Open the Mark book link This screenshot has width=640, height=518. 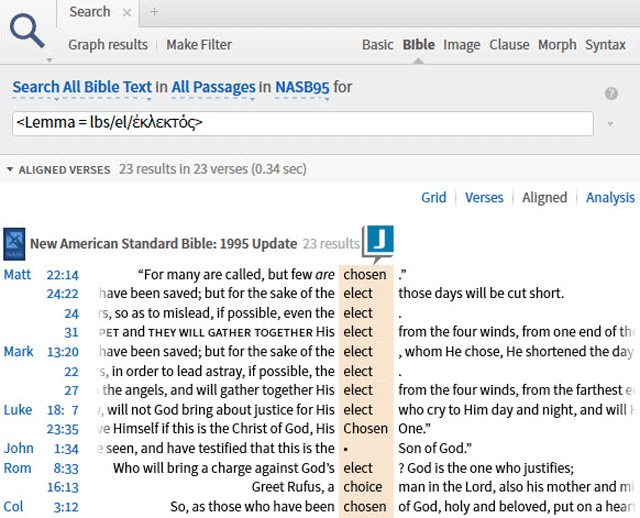pyautogui.click(x=18, y=351)
